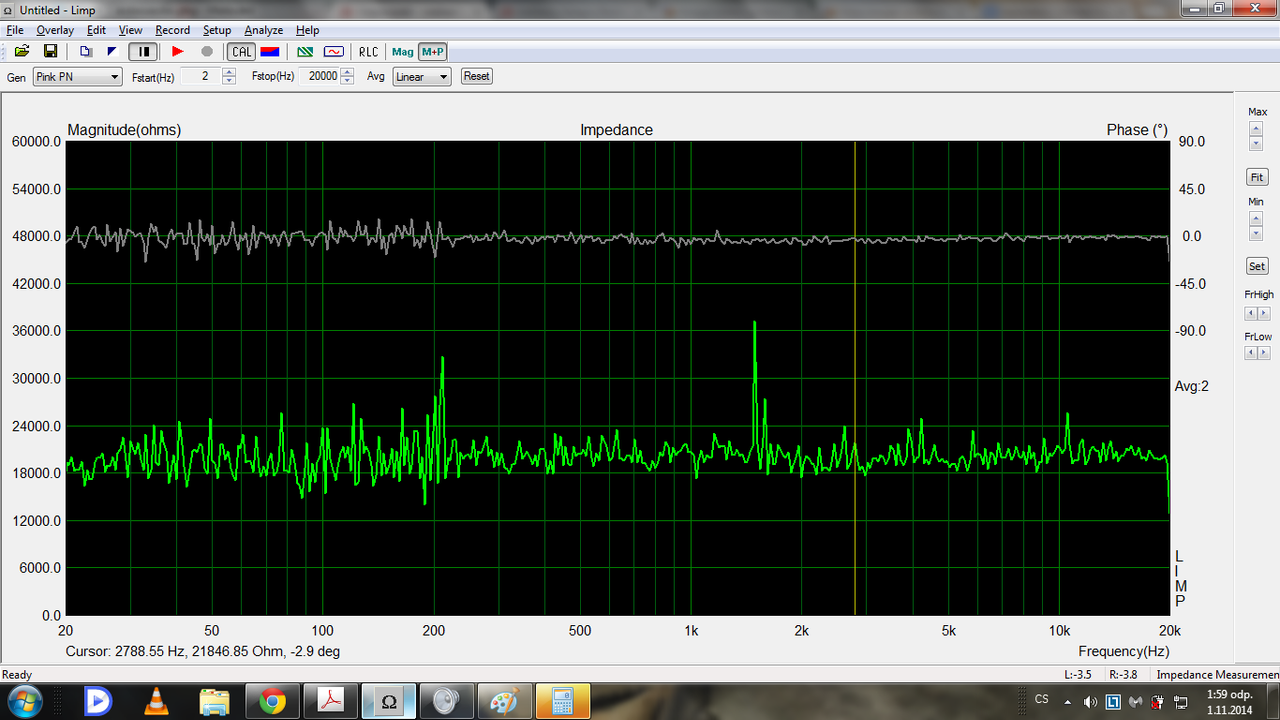Click the black-and-white triangle toolbar icon

click(112, 51)
